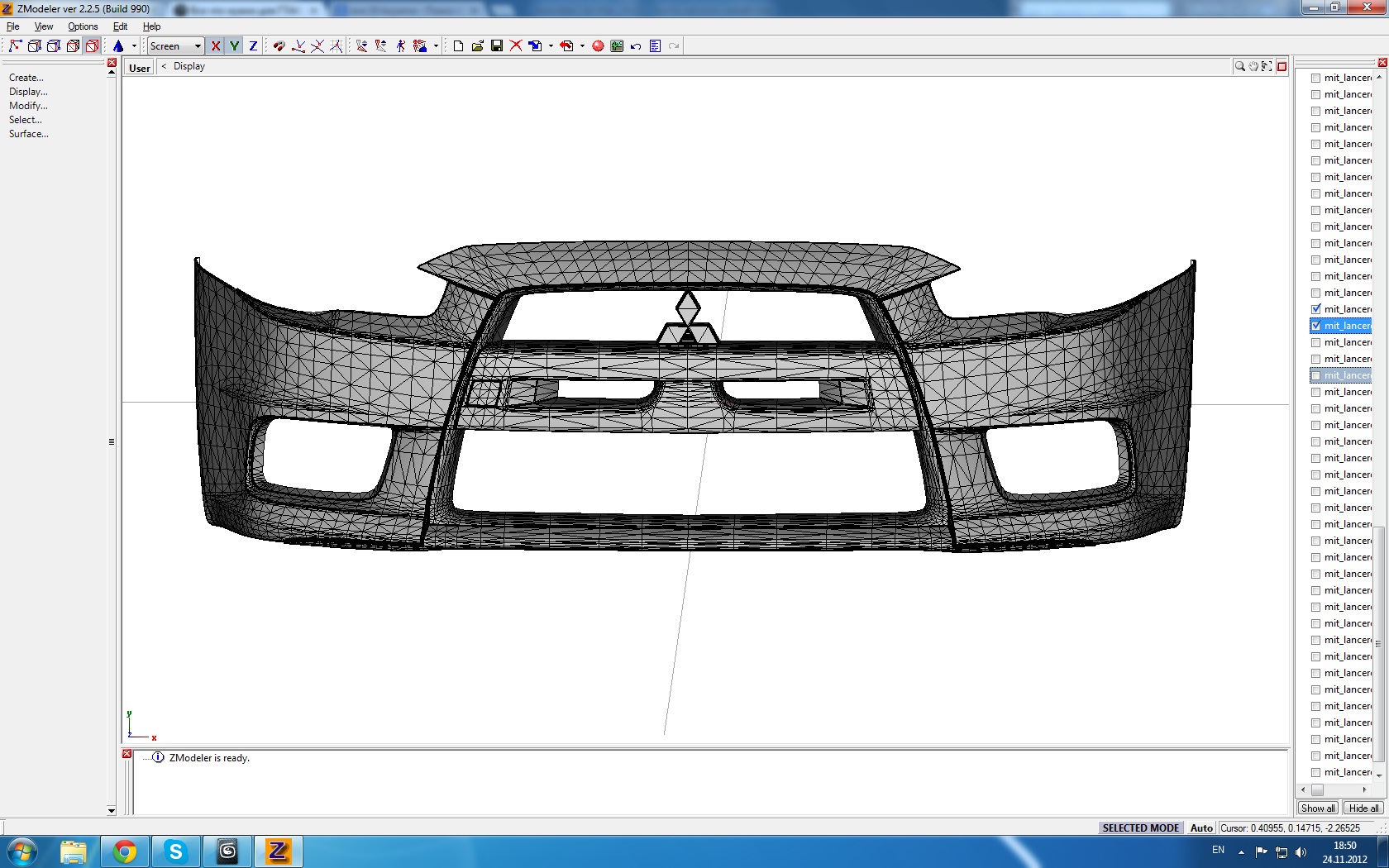
Task: Click the objects list horizontal scrollbar thumb
Action: pos(1317,789)
